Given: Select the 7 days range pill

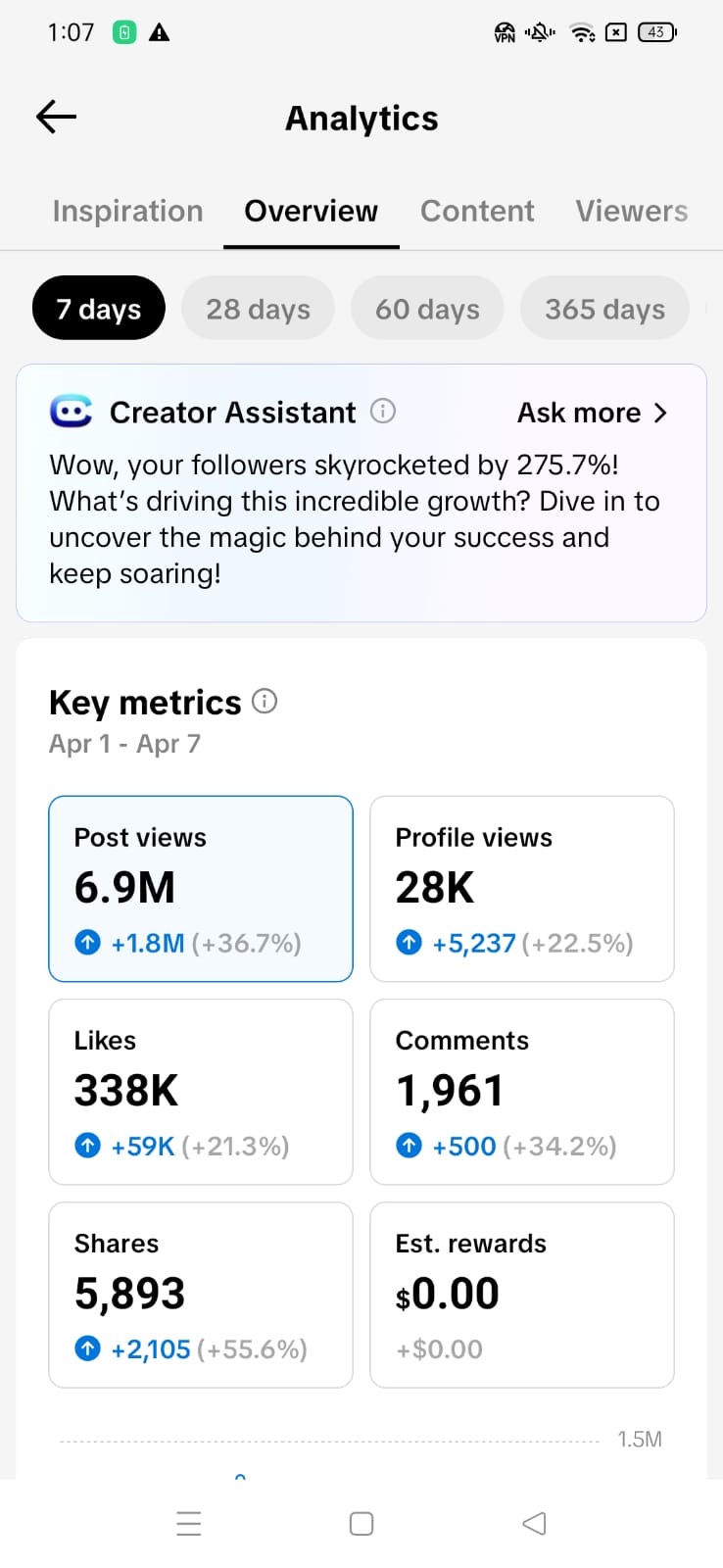Looking at the screenshot, I should [x=99, y=309].
